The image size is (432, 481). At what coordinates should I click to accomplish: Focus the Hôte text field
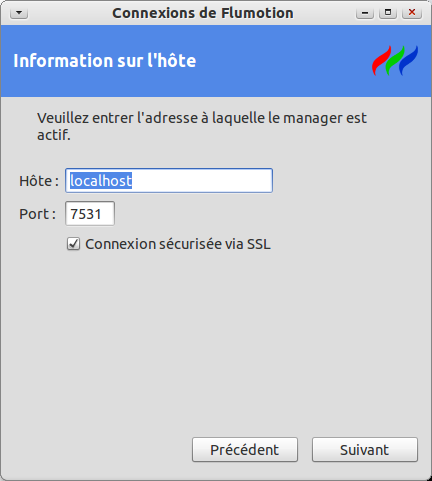click(169, 180)
